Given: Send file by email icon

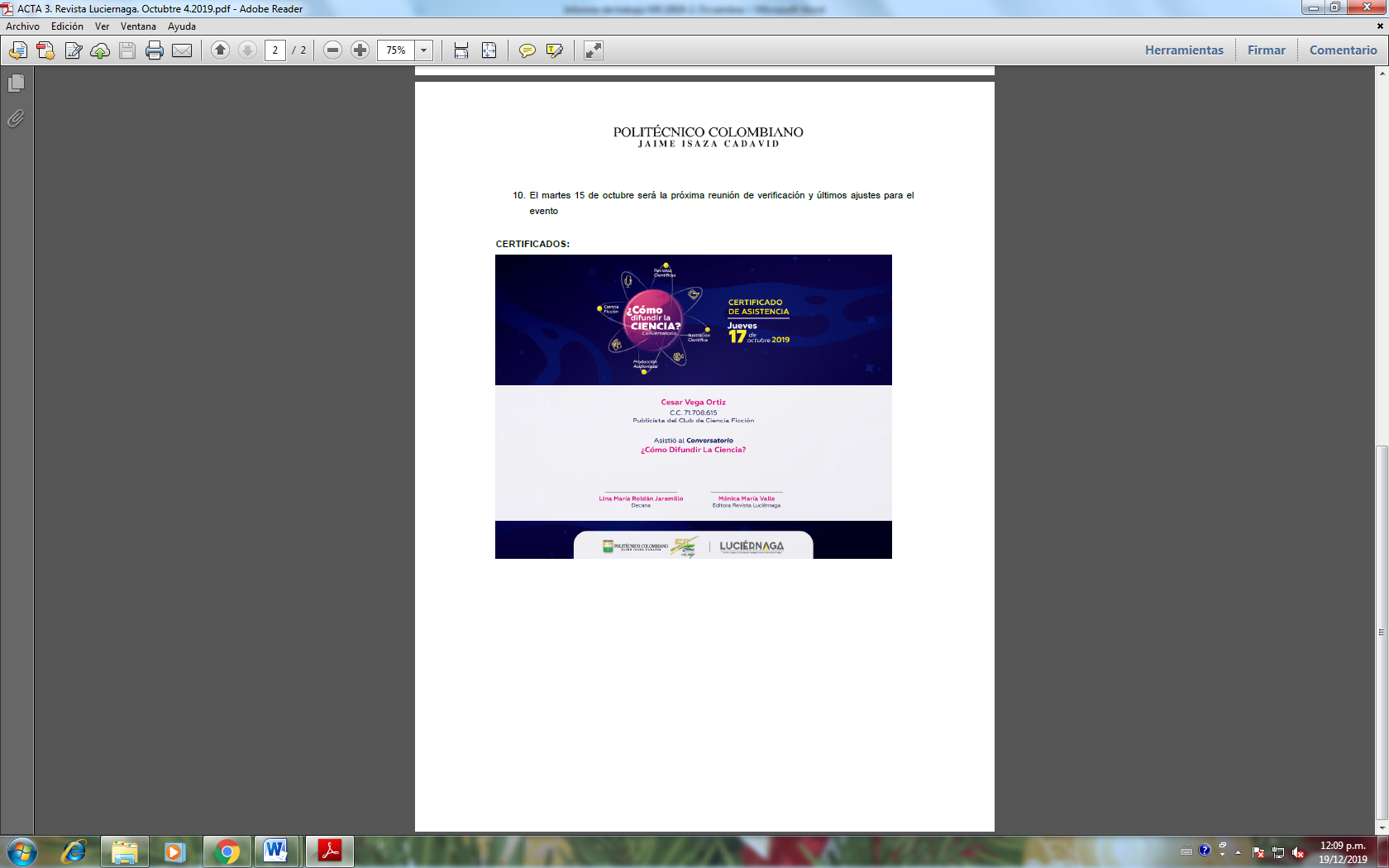Looking at the screenshot, I should (182, 50).
